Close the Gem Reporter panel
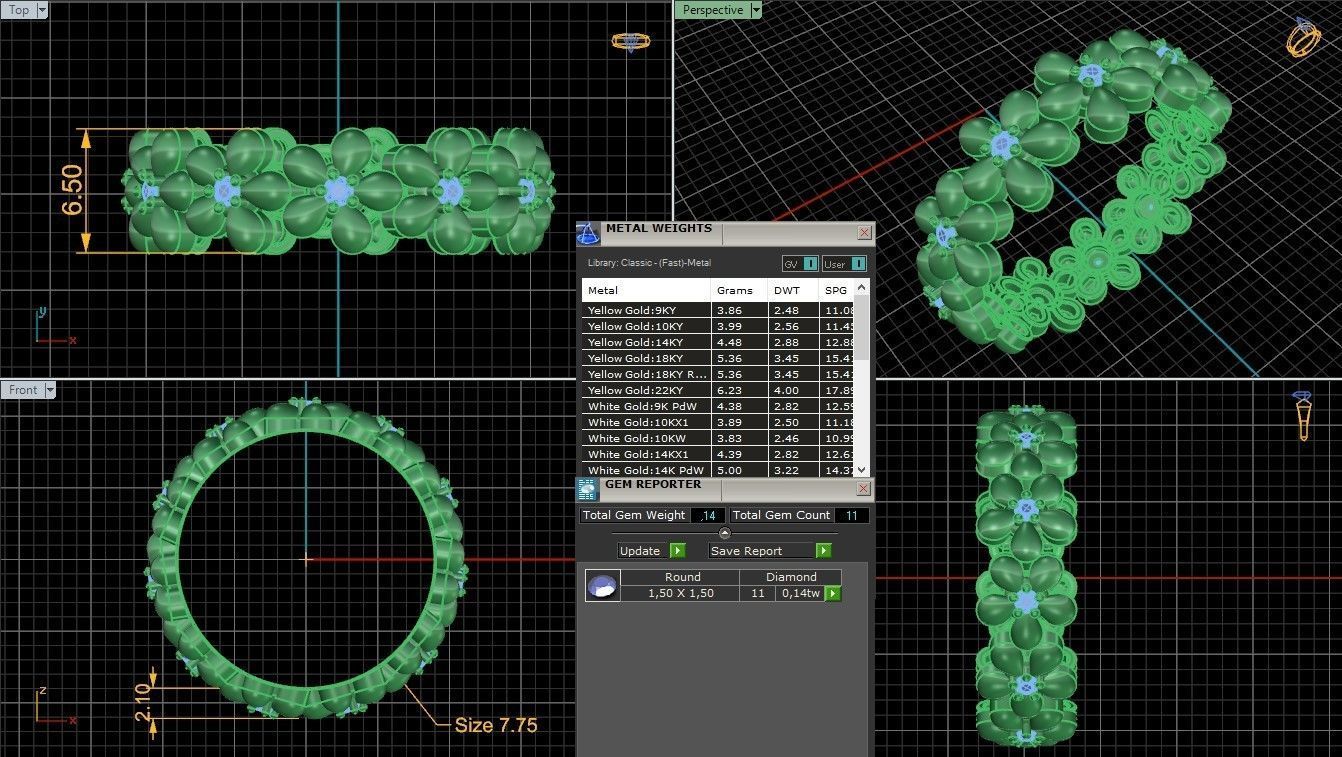The image size is (1342, 757). (x=864, y=488)
